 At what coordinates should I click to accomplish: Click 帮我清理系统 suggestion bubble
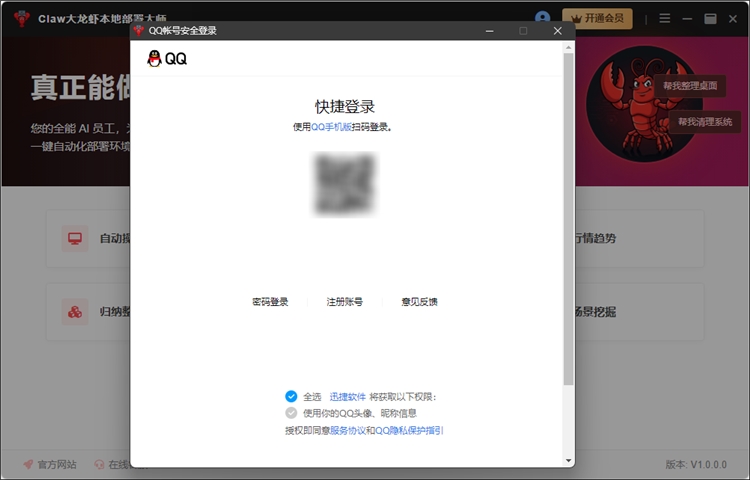click(705, 122)
